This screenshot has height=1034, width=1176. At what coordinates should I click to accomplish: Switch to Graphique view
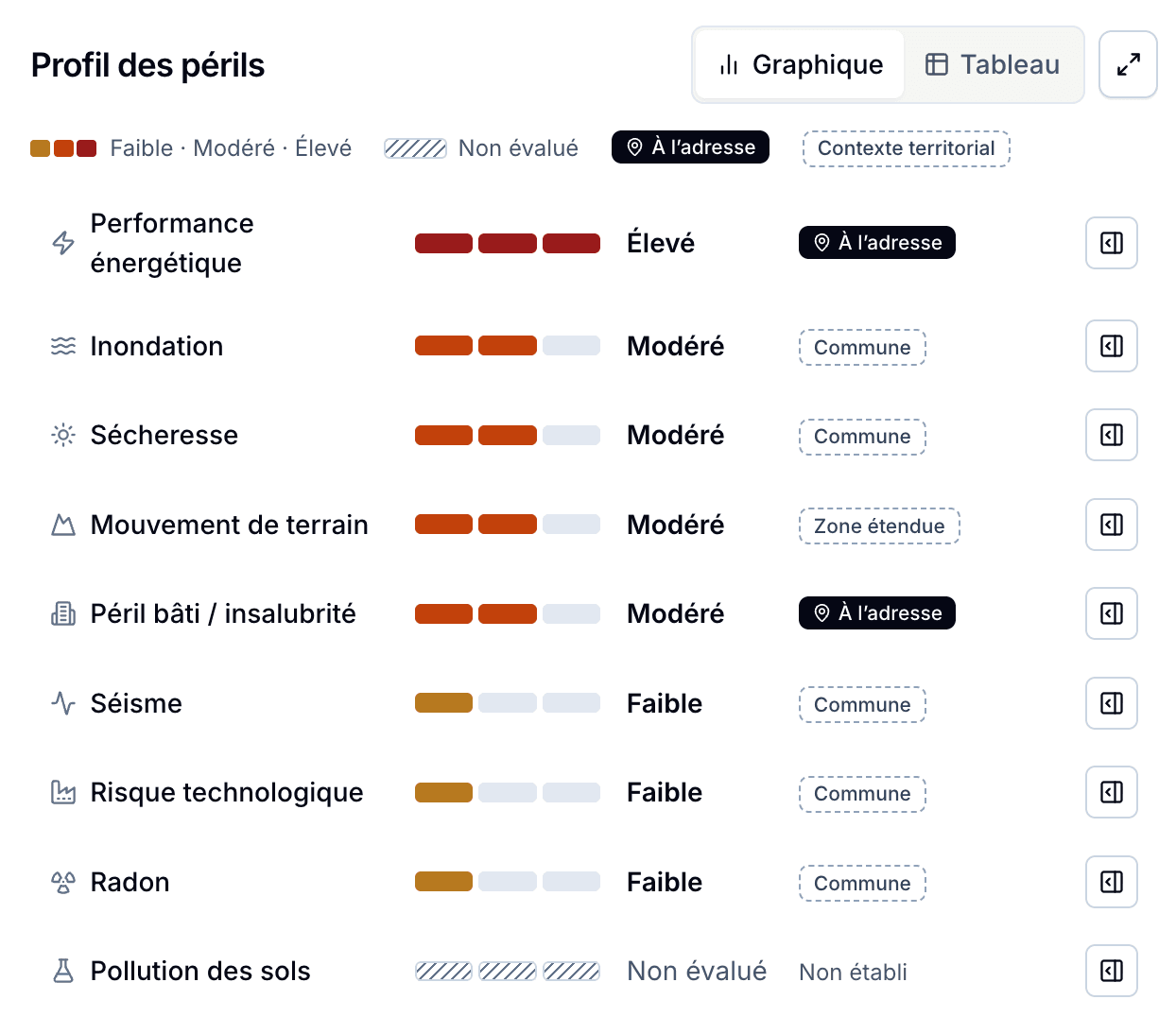(x=800, y=64)
